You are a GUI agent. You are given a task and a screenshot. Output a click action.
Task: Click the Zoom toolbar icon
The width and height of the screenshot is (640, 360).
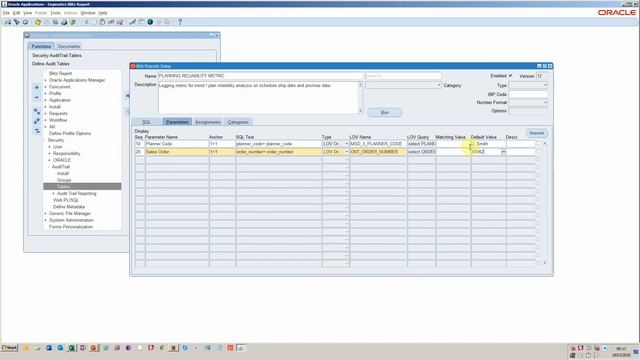tap(141, 22)
